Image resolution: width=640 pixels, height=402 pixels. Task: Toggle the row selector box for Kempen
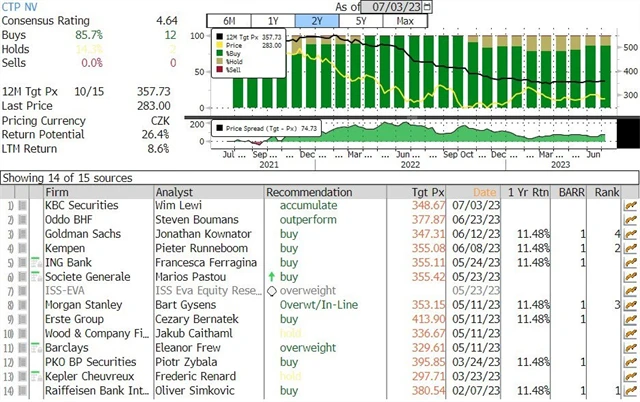(x=22, y=248)
